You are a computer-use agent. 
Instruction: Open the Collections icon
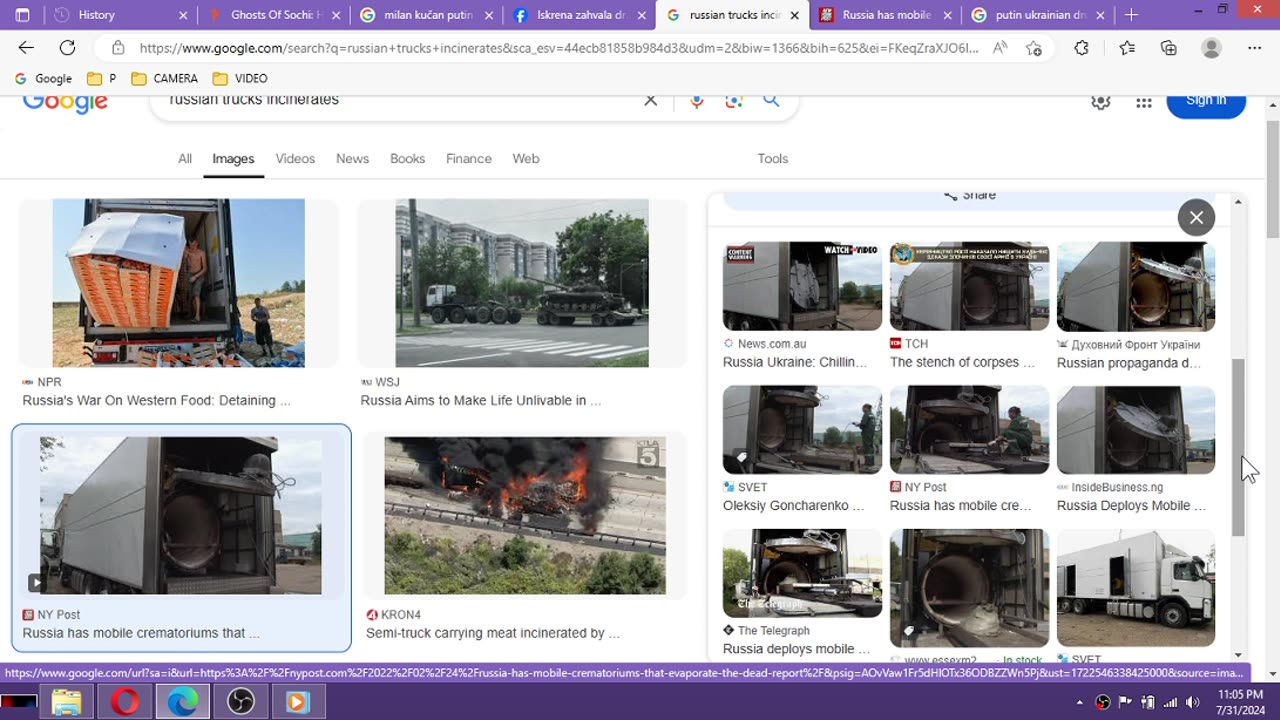[1169, 48]
